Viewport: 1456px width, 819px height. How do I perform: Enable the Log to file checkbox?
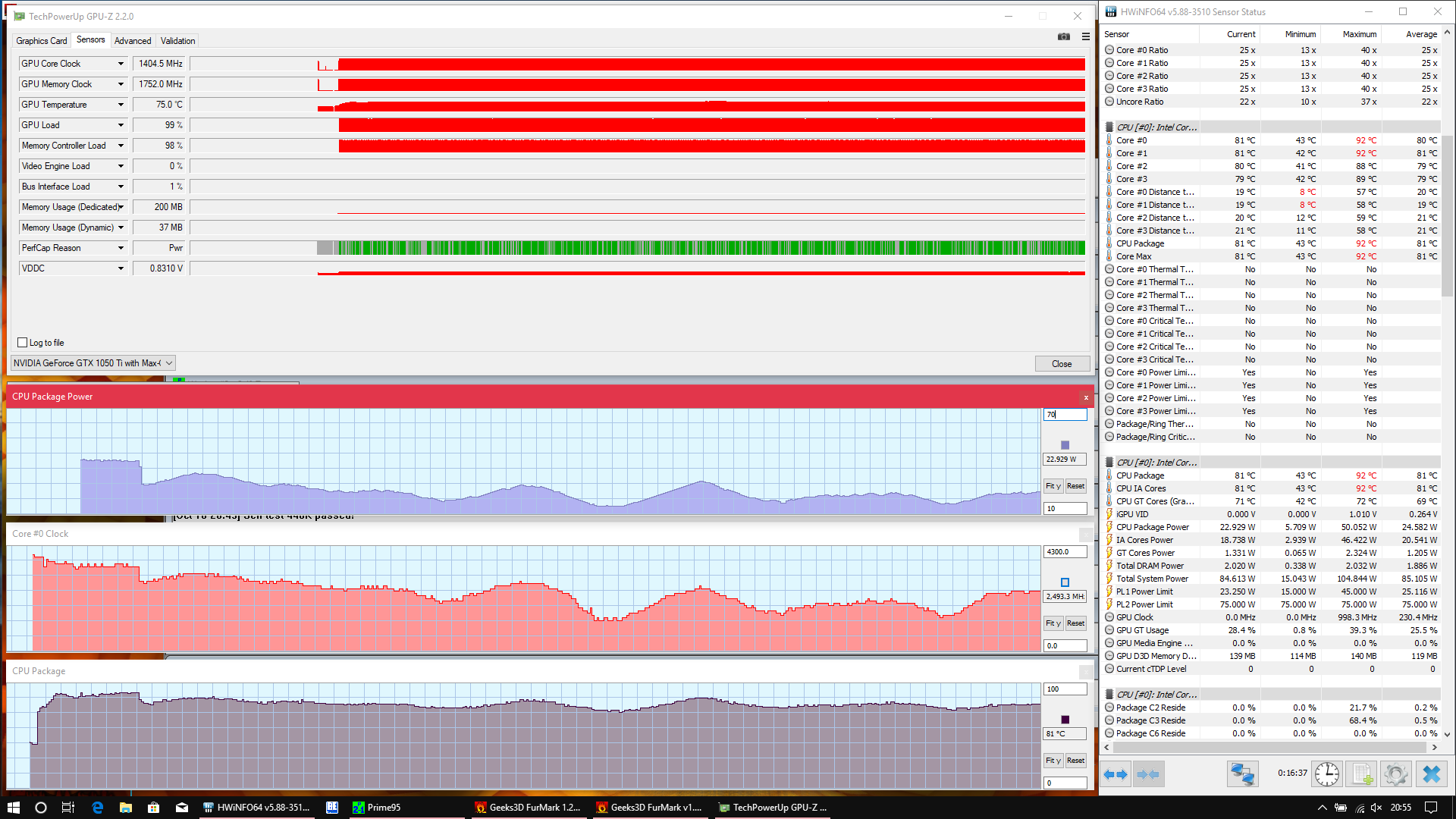(23, 343)
